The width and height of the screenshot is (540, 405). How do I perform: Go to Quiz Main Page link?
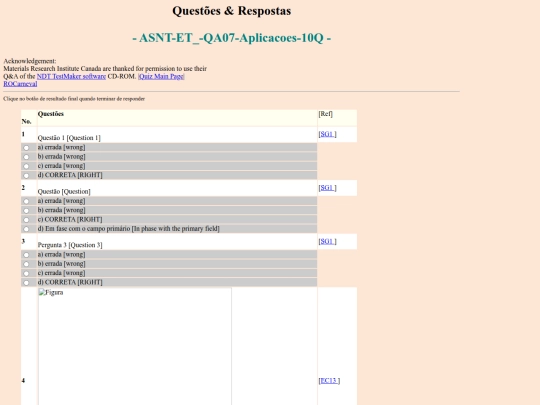pos(161,76)
